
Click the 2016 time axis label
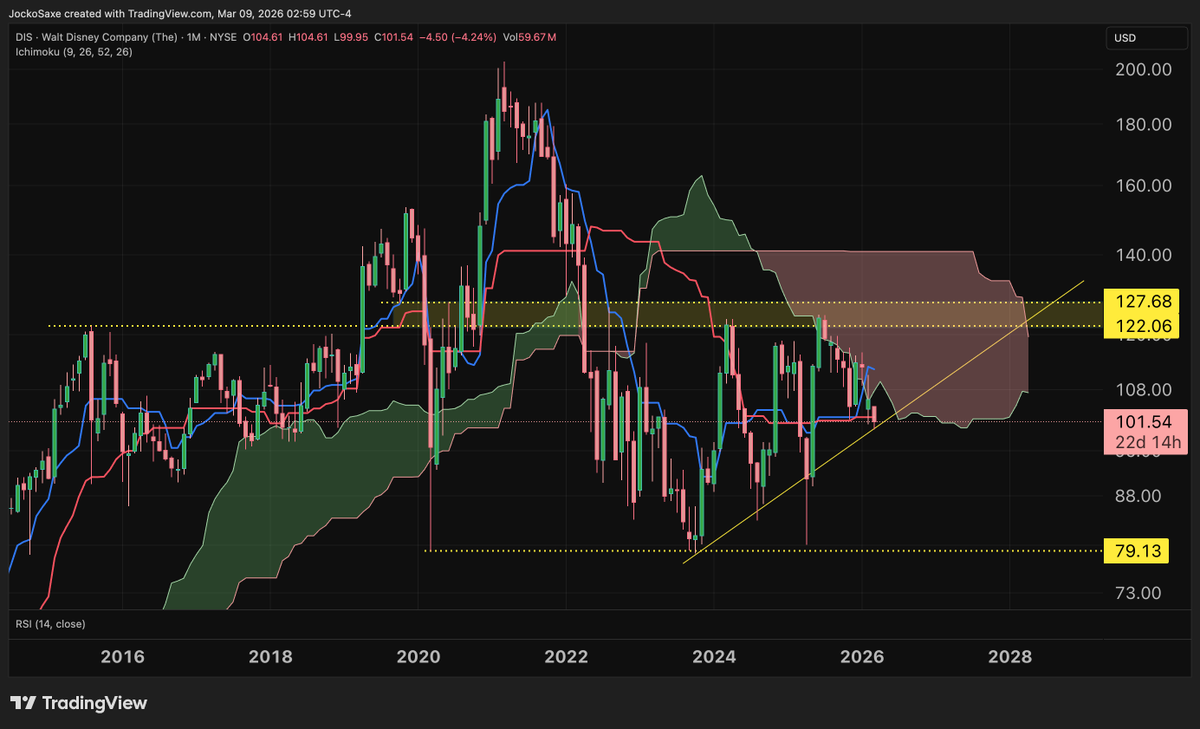123,657
